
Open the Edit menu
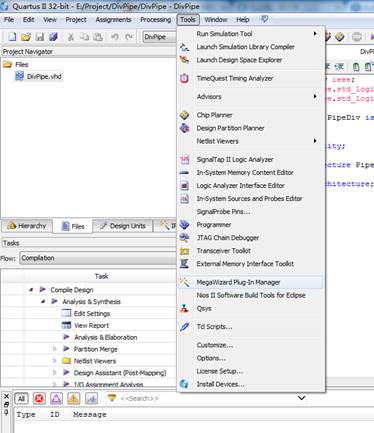[x=29, y=20]
